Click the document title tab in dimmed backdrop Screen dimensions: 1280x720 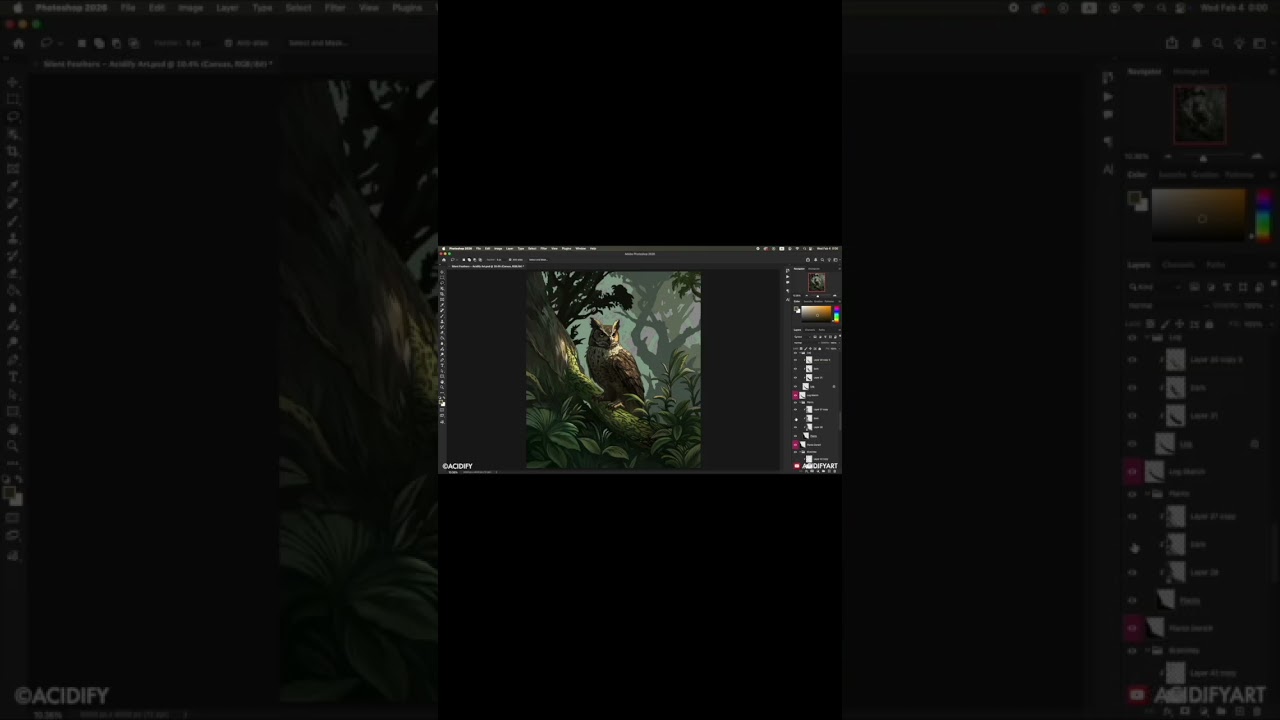[x=157, y=64]
